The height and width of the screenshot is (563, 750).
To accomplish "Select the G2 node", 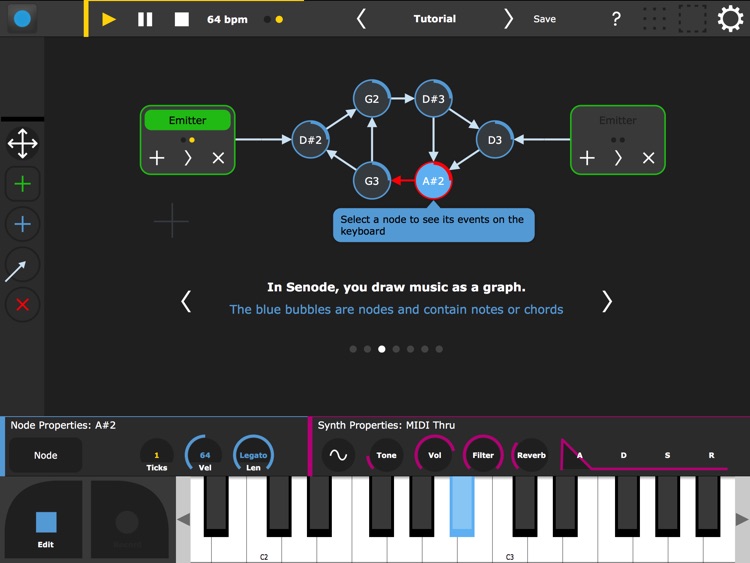I will (x=372, y=99).
